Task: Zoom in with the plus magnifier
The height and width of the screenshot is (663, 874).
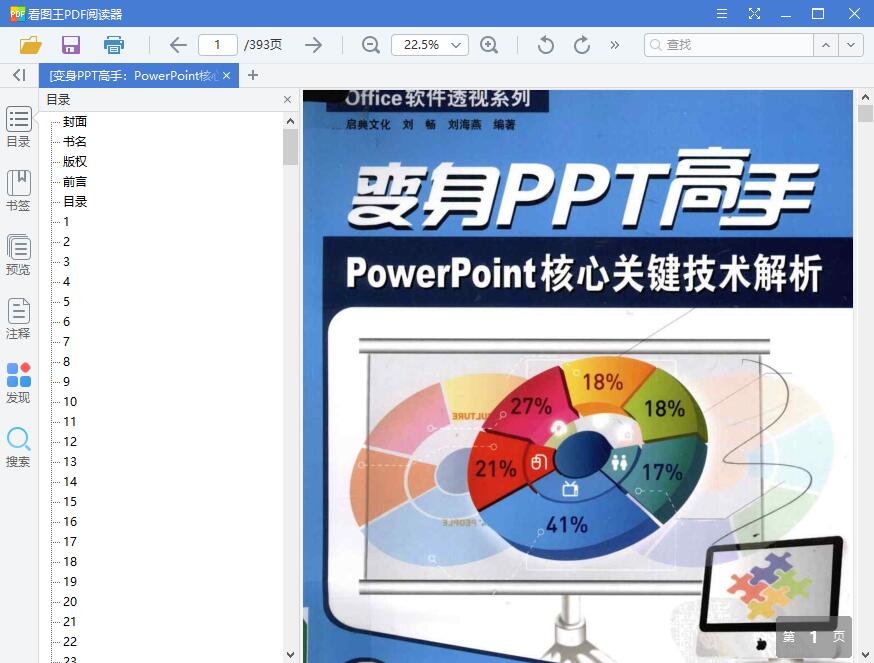Action: [489, 45]
